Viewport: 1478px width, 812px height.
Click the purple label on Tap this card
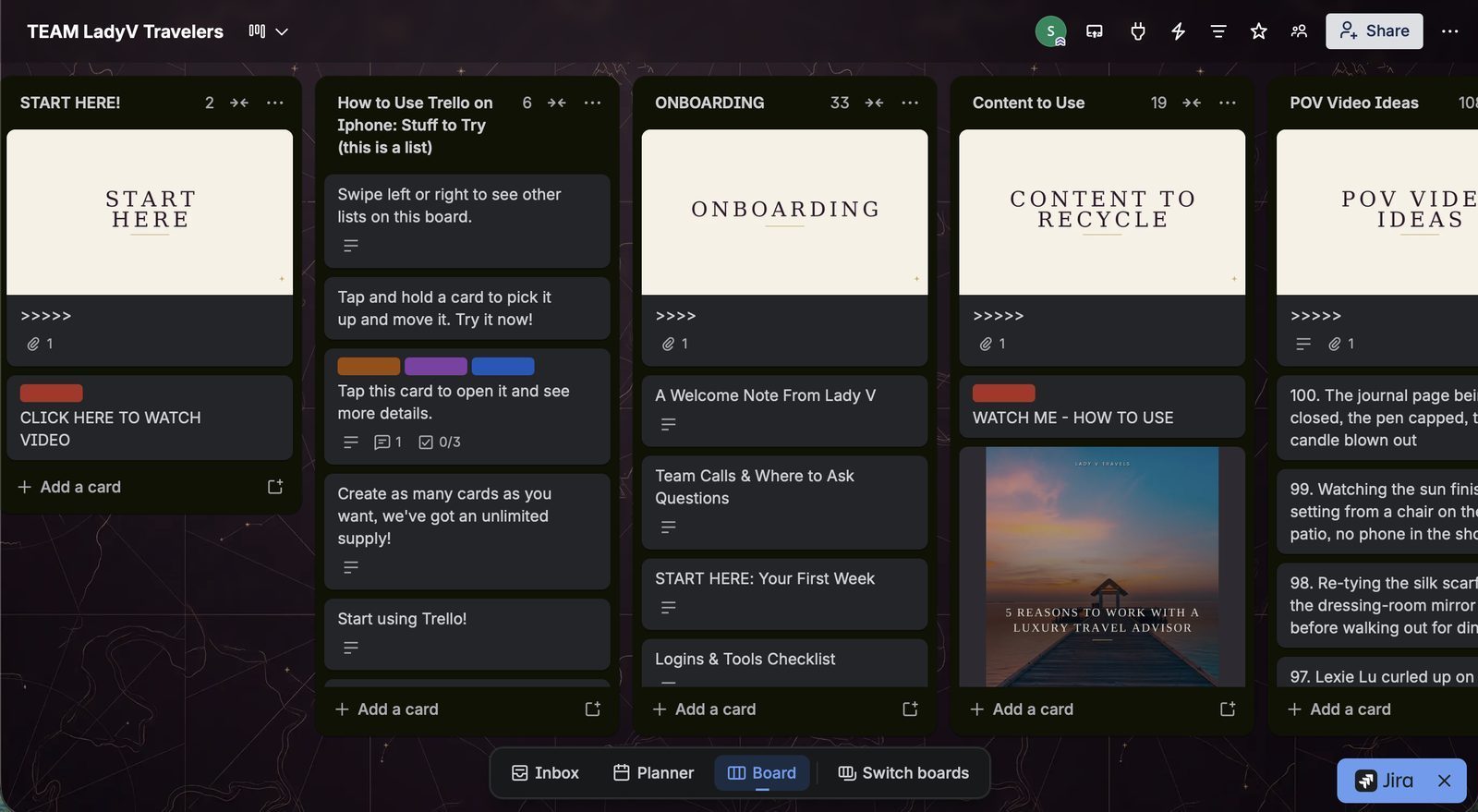coord(436,366)
